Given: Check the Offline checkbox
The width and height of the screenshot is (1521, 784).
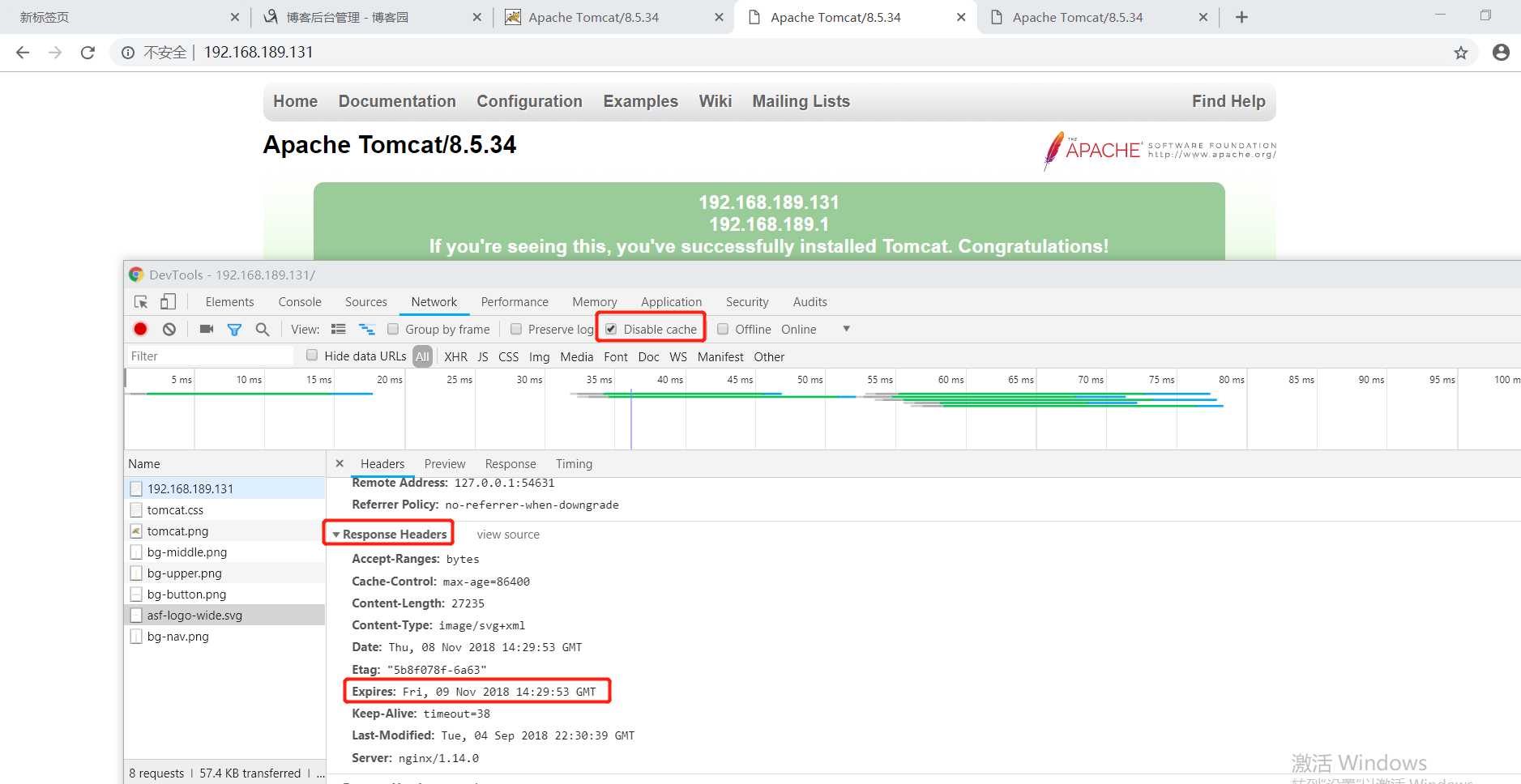Looking at the screenshot, I should (723, 329).
